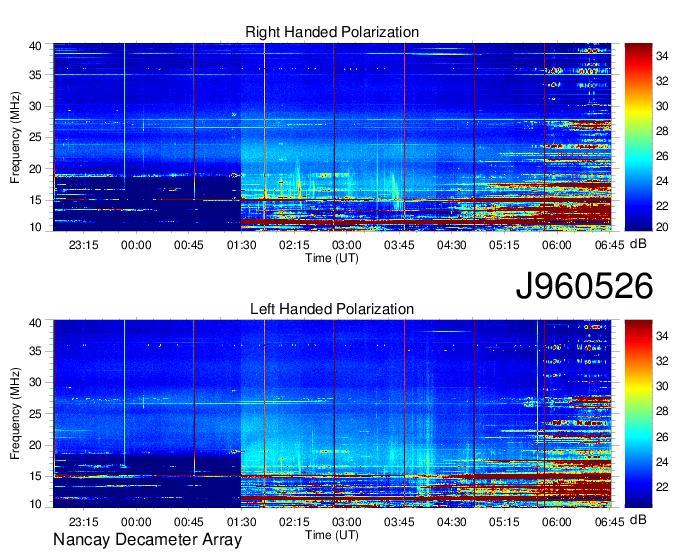Click 03:00 time tick under Right Handed plot
This screenshot has height=552, width=680.
pyautogui.click(x=347, y=245)
